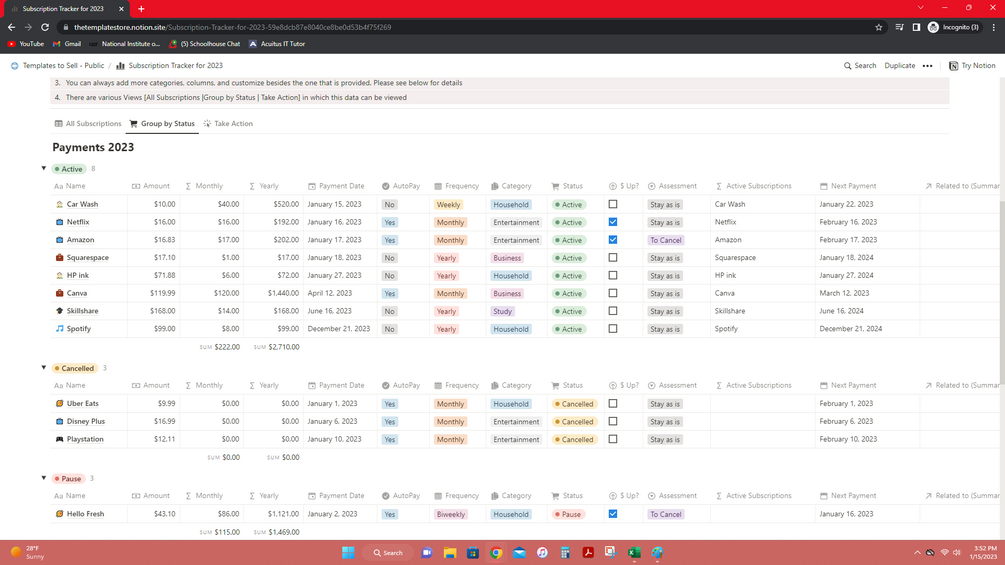This screenshot has width=1005, height=565.
Task: Click the Biweekly tag for Hello Fresh
Action: coord(451,514)
